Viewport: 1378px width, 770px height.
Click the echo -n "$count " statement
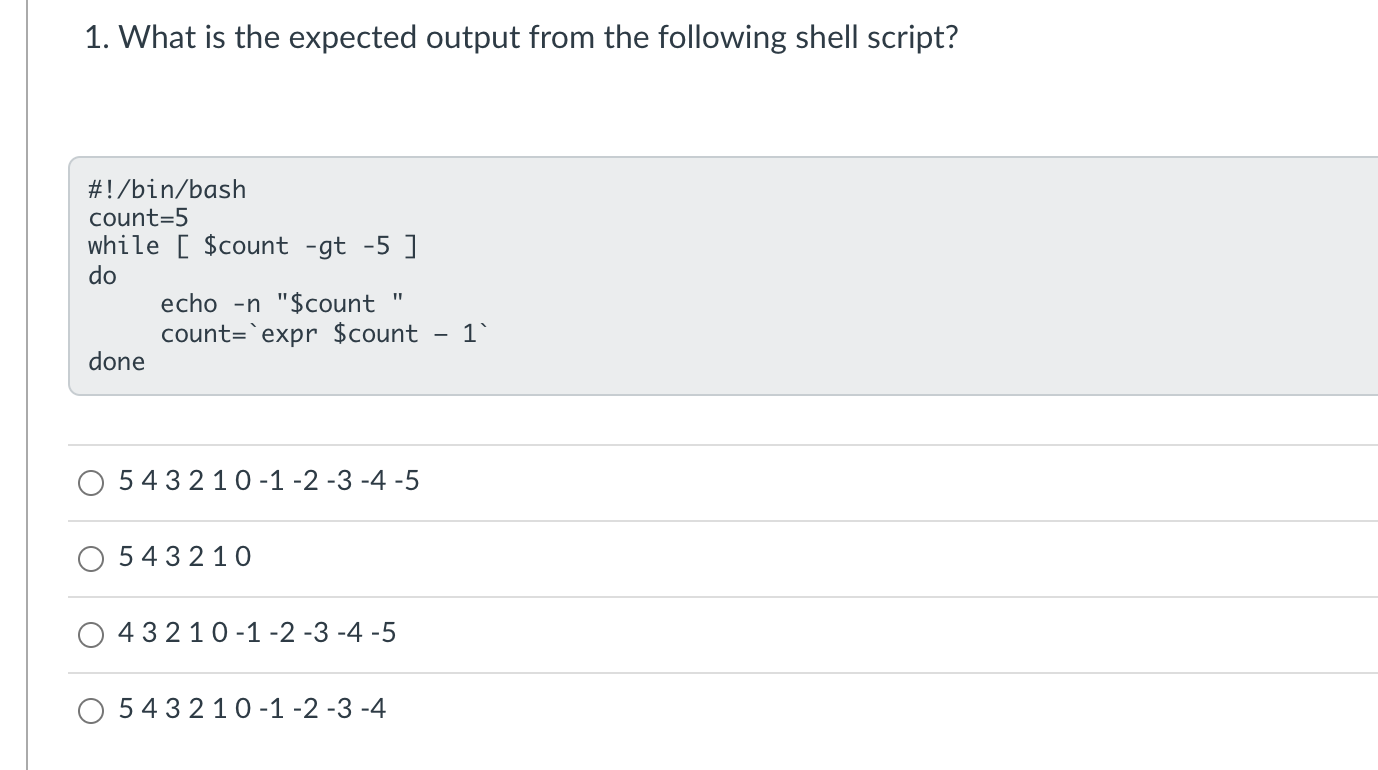282,304
